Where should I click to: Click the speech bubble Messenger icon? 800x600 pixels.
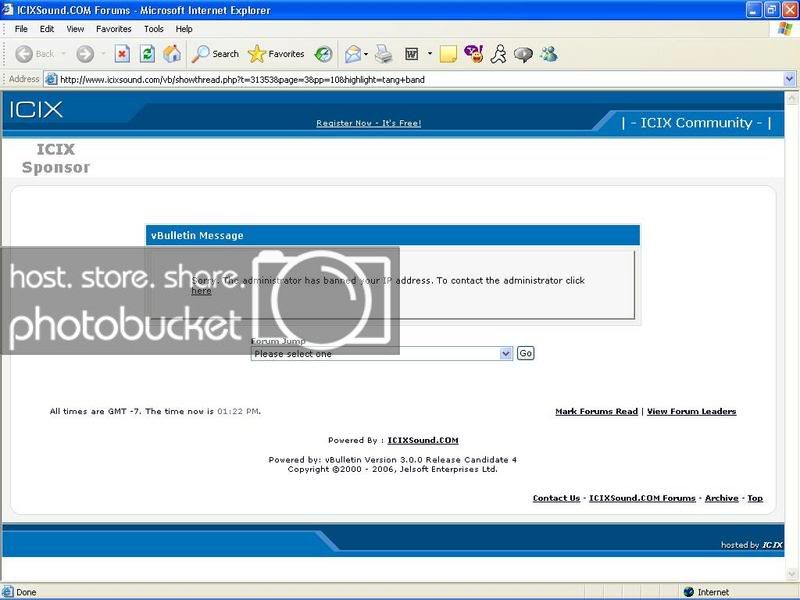[x=523, y=54]
